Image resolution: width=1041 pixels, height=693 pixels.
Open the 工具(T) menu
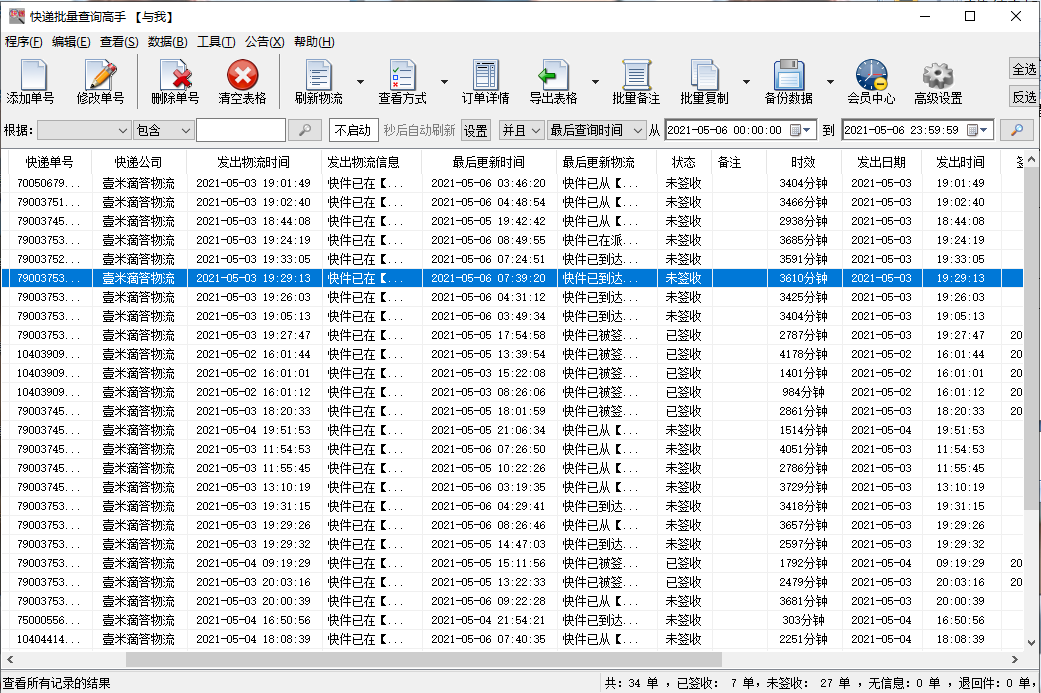point(216,42)
